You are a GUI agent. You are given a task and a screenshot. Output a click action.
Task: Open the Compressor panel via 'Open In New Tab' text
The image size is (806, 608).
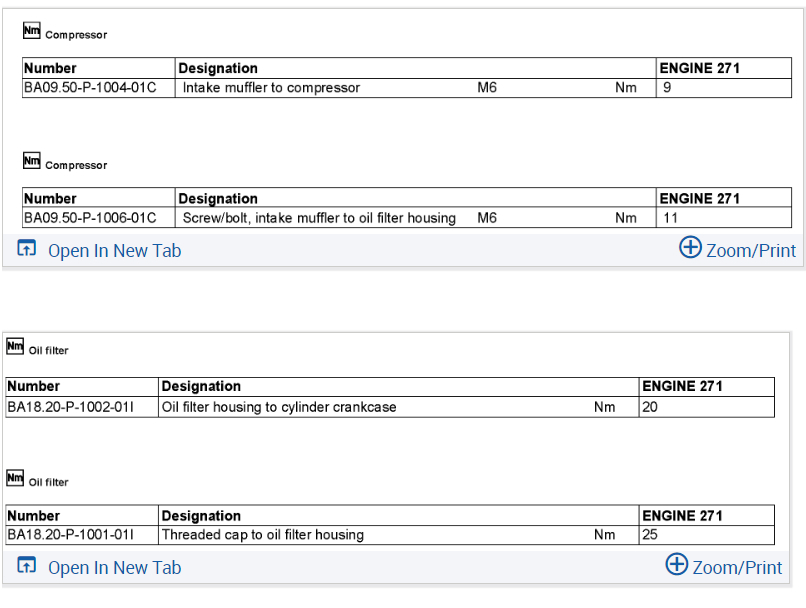[115, 251]
